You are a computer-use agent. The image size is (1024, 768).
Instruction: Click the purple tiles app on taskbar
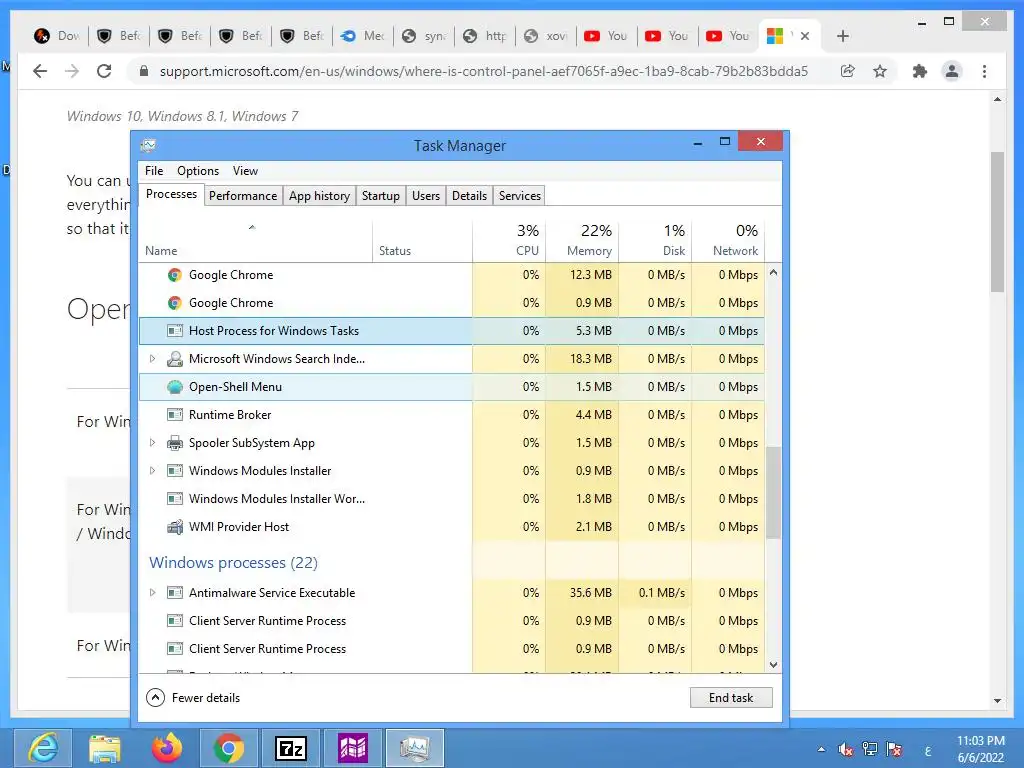pos(353,748)
